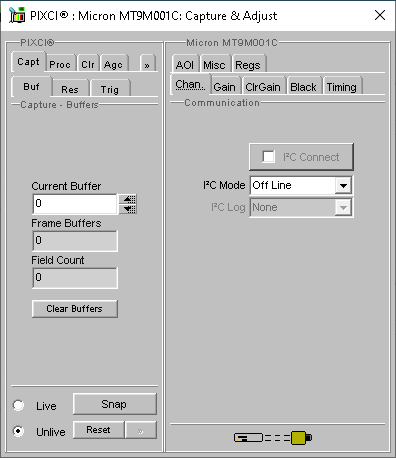The image size is (396, 458).
Task: Toggle the I²C Connect checkbox
Action: [269, 157]
